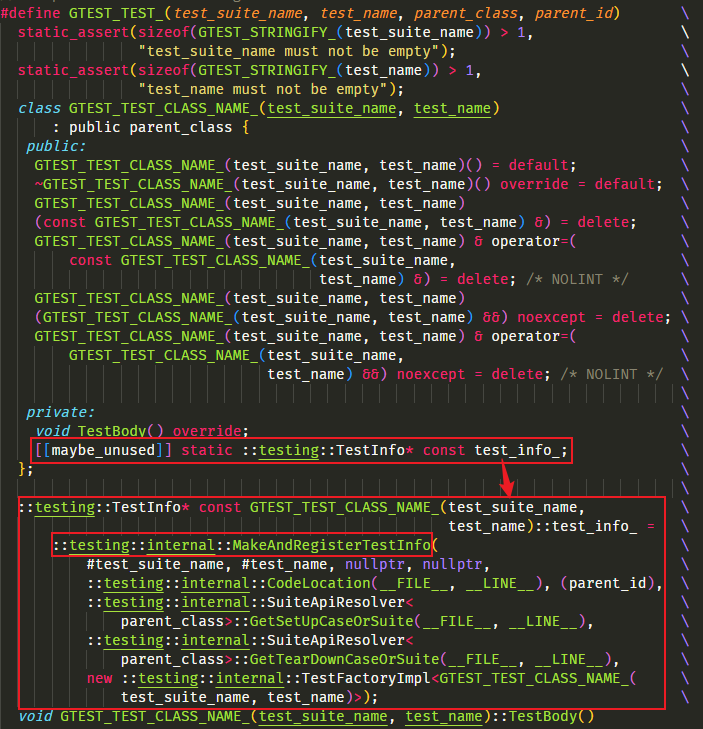
Task: Click the [[maybe_unused]] attribute
Action: click(x=103, y=450)
